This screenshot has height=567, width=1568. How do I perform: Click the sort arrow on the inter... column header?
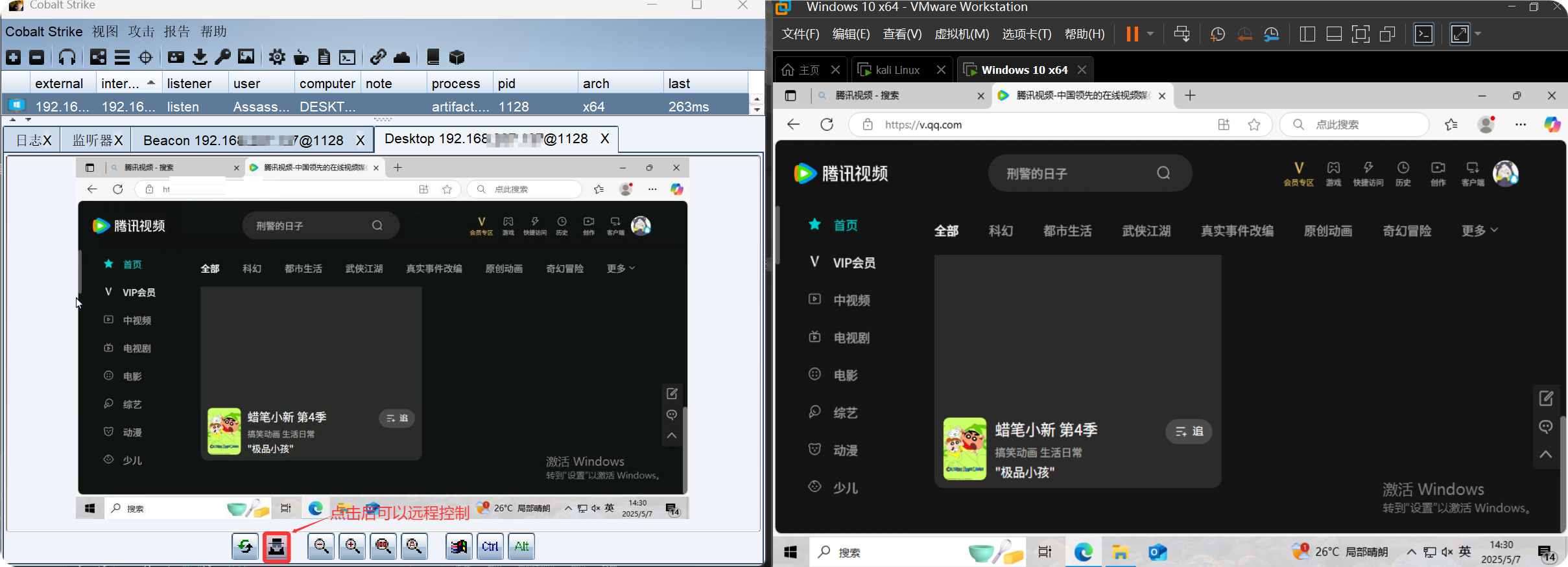[151, 83]
